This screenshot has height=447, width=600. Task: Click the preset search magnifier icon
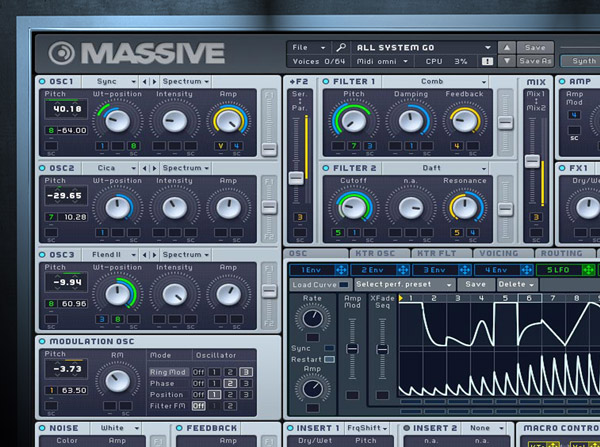click(x=341, y=47)
